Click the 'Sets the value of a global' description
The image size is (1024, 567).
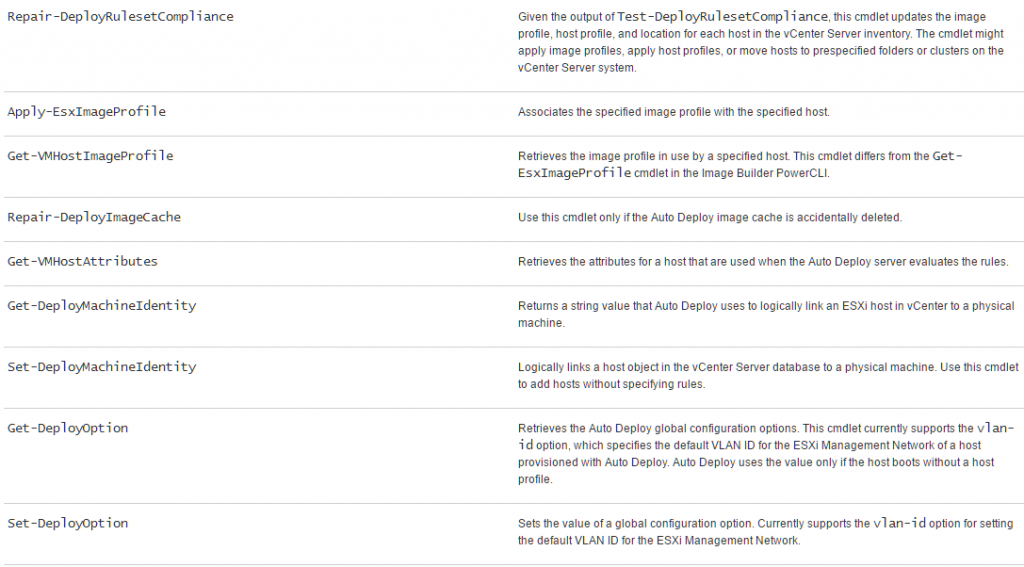pos(765,532)
